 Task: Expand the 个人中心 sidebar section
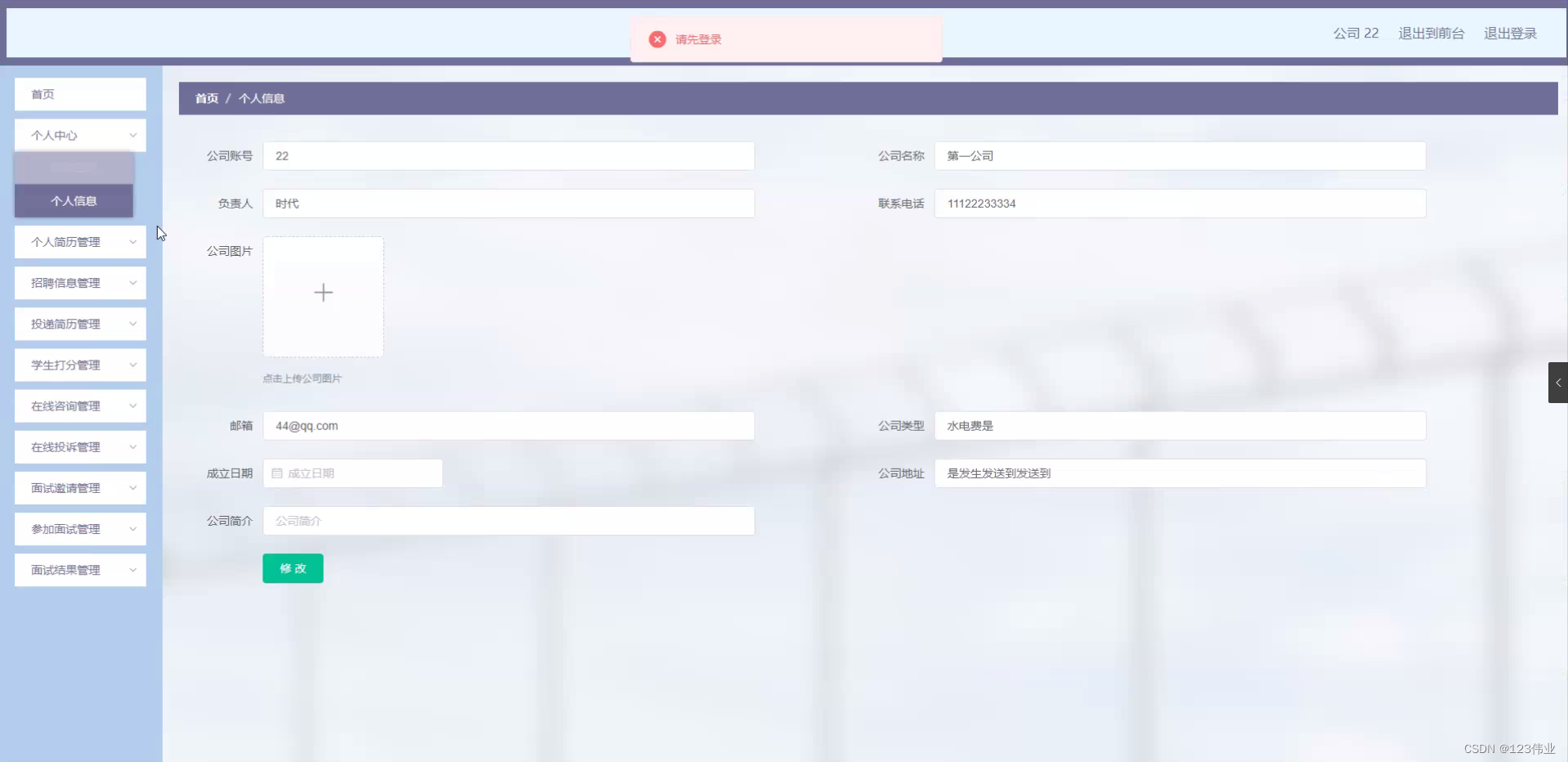point(79,135)
